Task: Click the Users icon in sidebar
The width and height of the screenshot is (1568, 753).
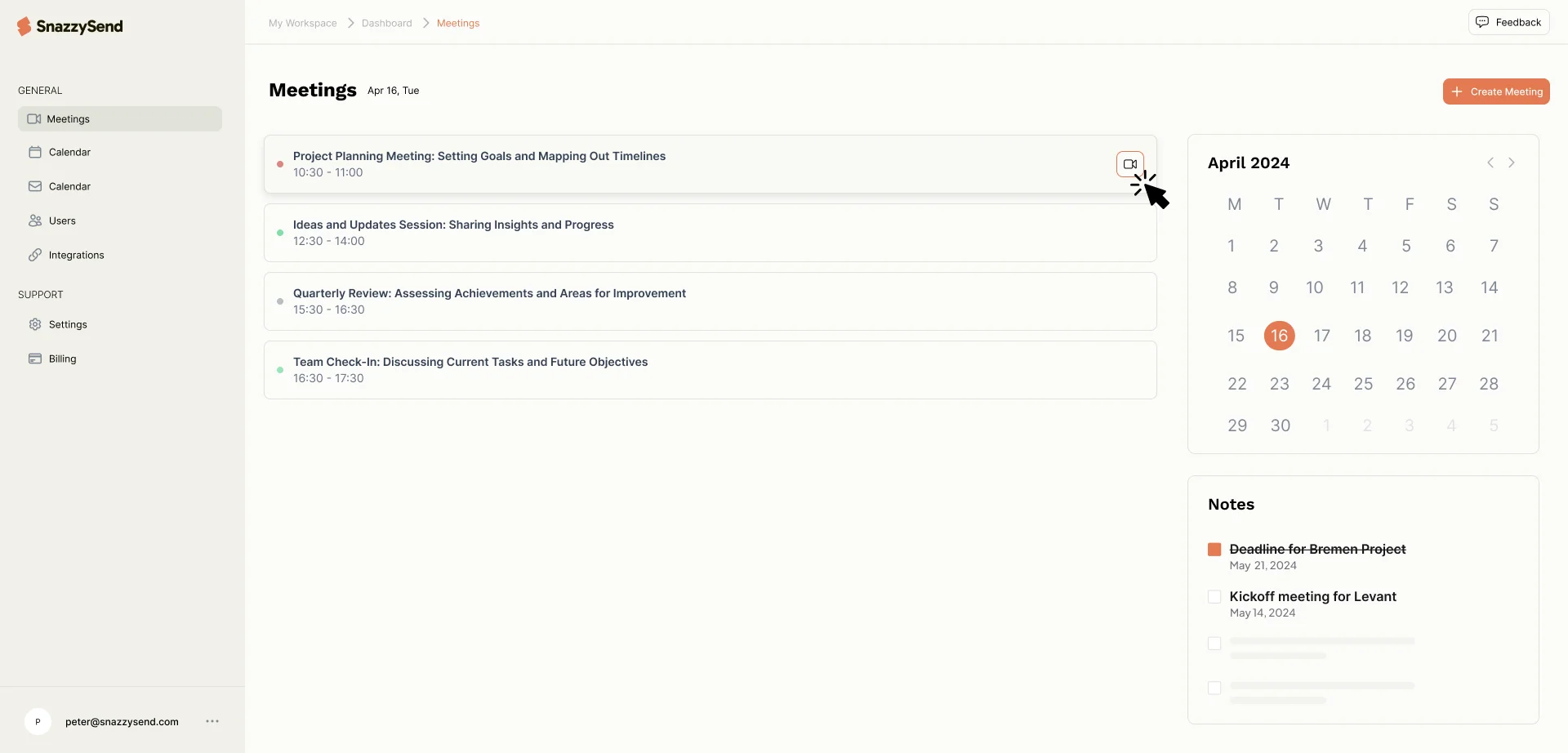Action: click(35, 221)
